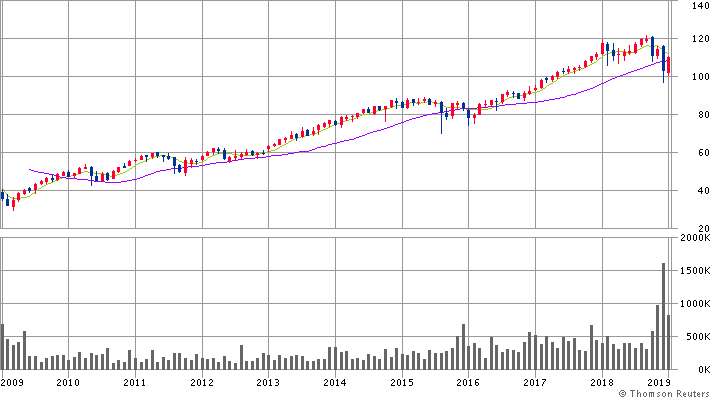Click the 1500K volume axis label
Viewport: 710px width, 400px height.
(695, 271)
